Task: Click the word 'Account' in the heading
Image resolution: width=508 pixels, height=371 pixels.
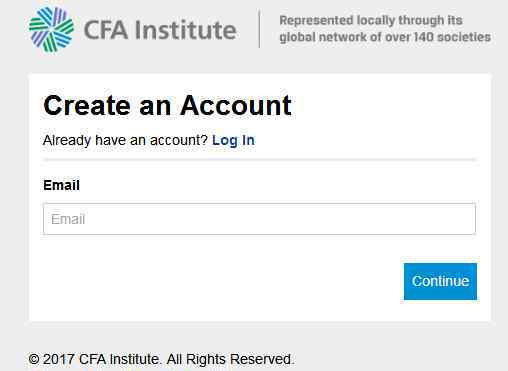Action: (236, 105)
